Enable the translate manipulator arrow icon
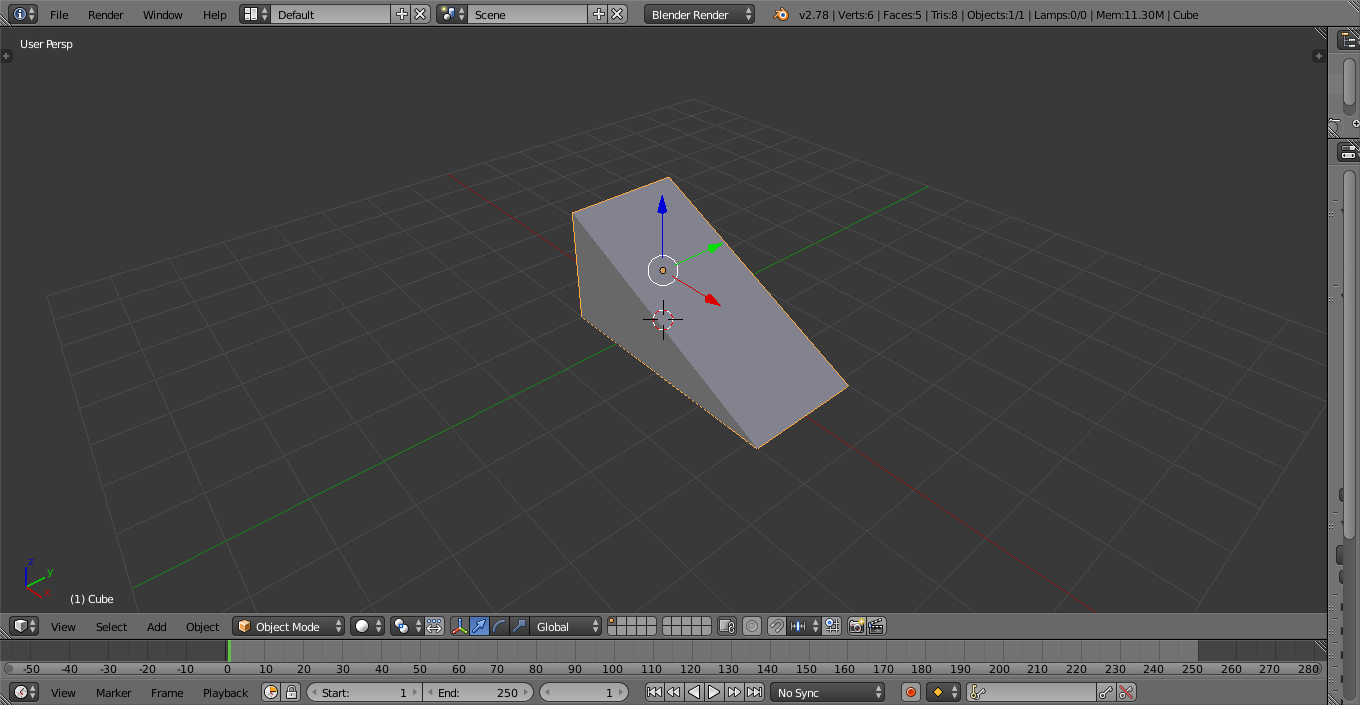The image size is (1360, 705). point(479,627)
